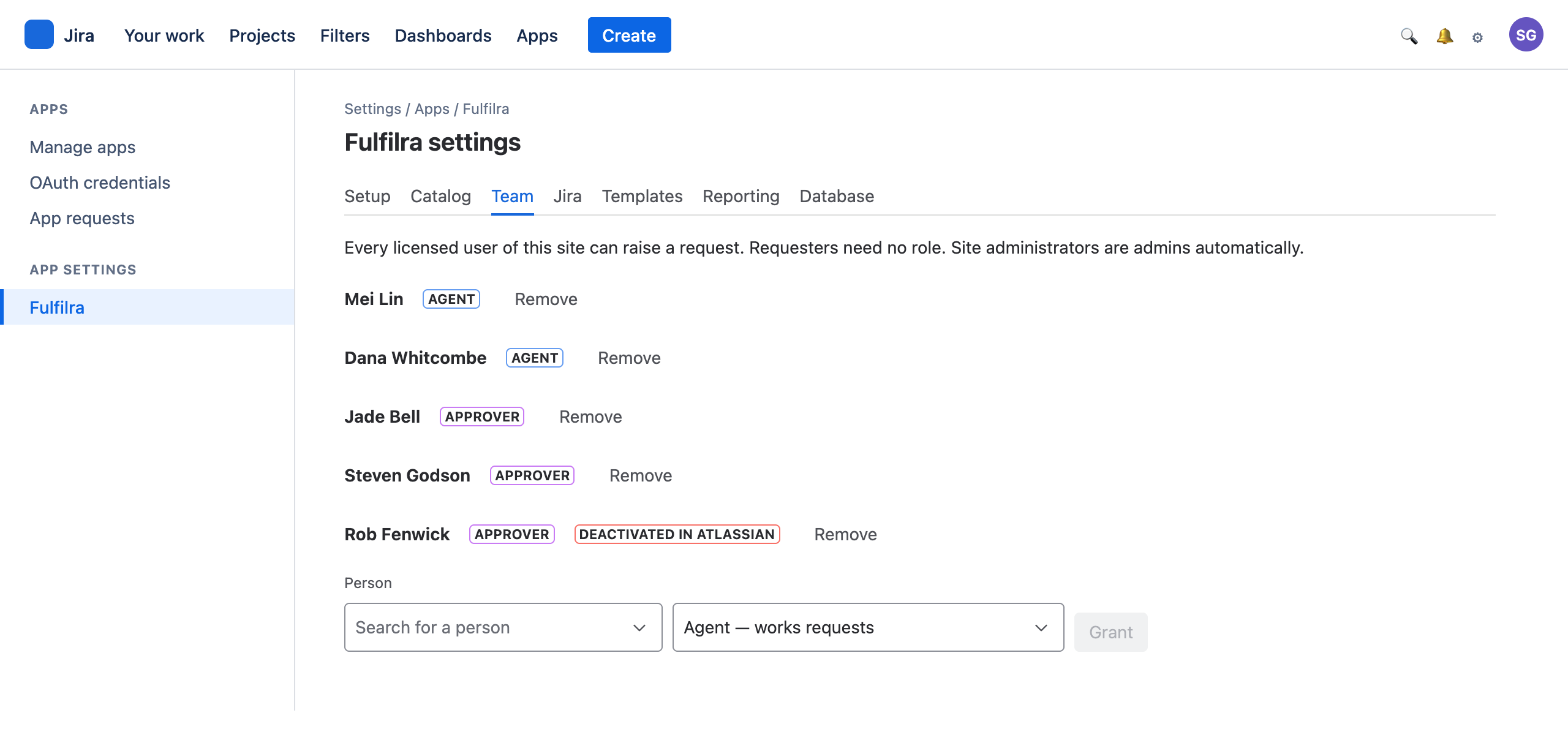1568x740 pixels.
Task: Switch to the Catalog tab
Action: point(440,196)
